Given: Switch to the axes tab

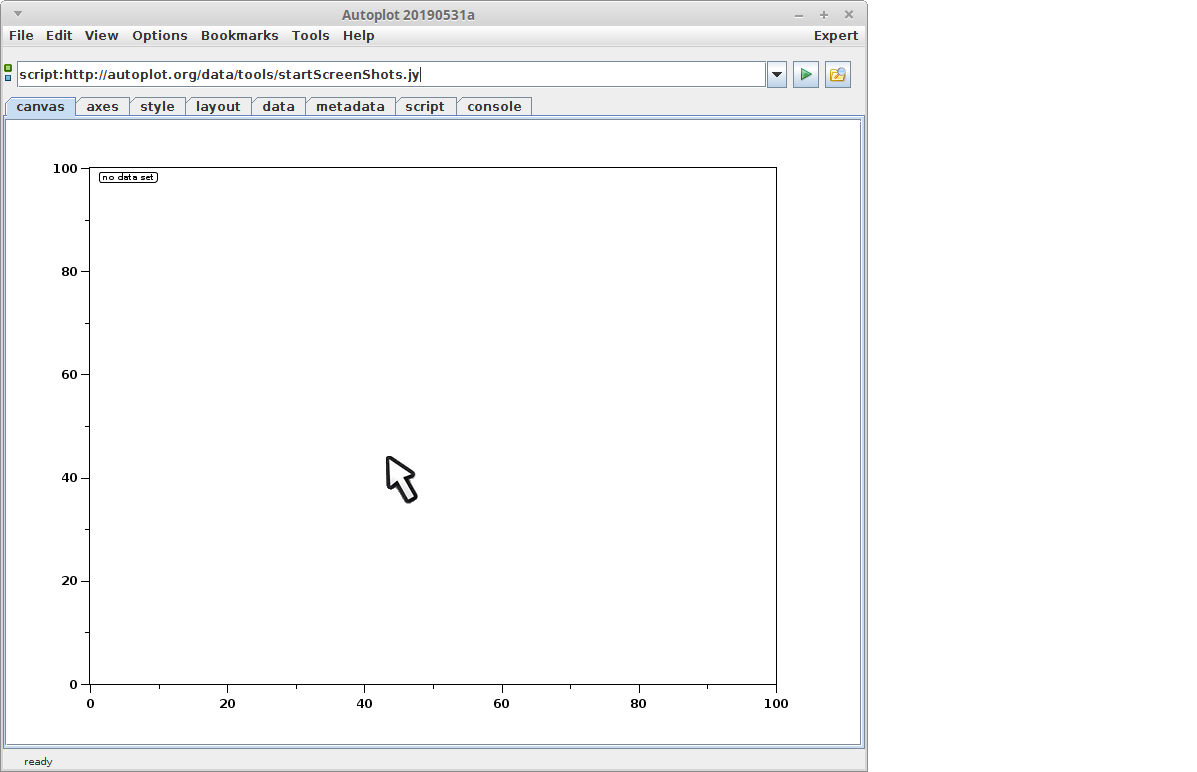Looking at the screenshot, I should pyautogui.click(x=102, y=107).
